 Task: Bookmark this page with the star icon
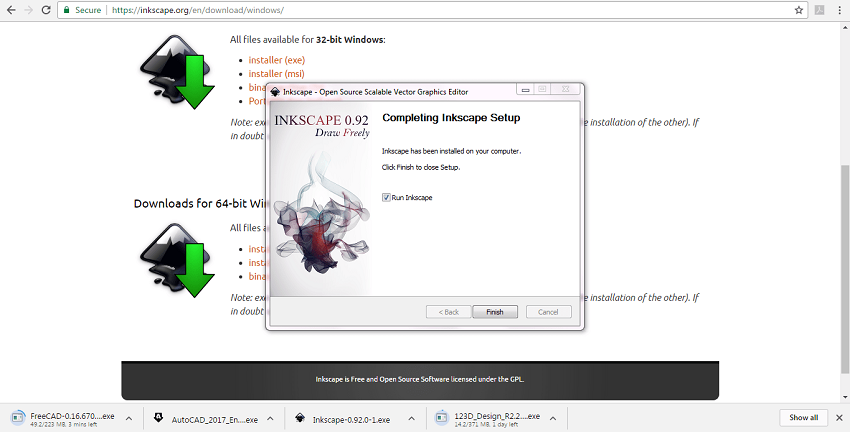[x=799, y=10]
